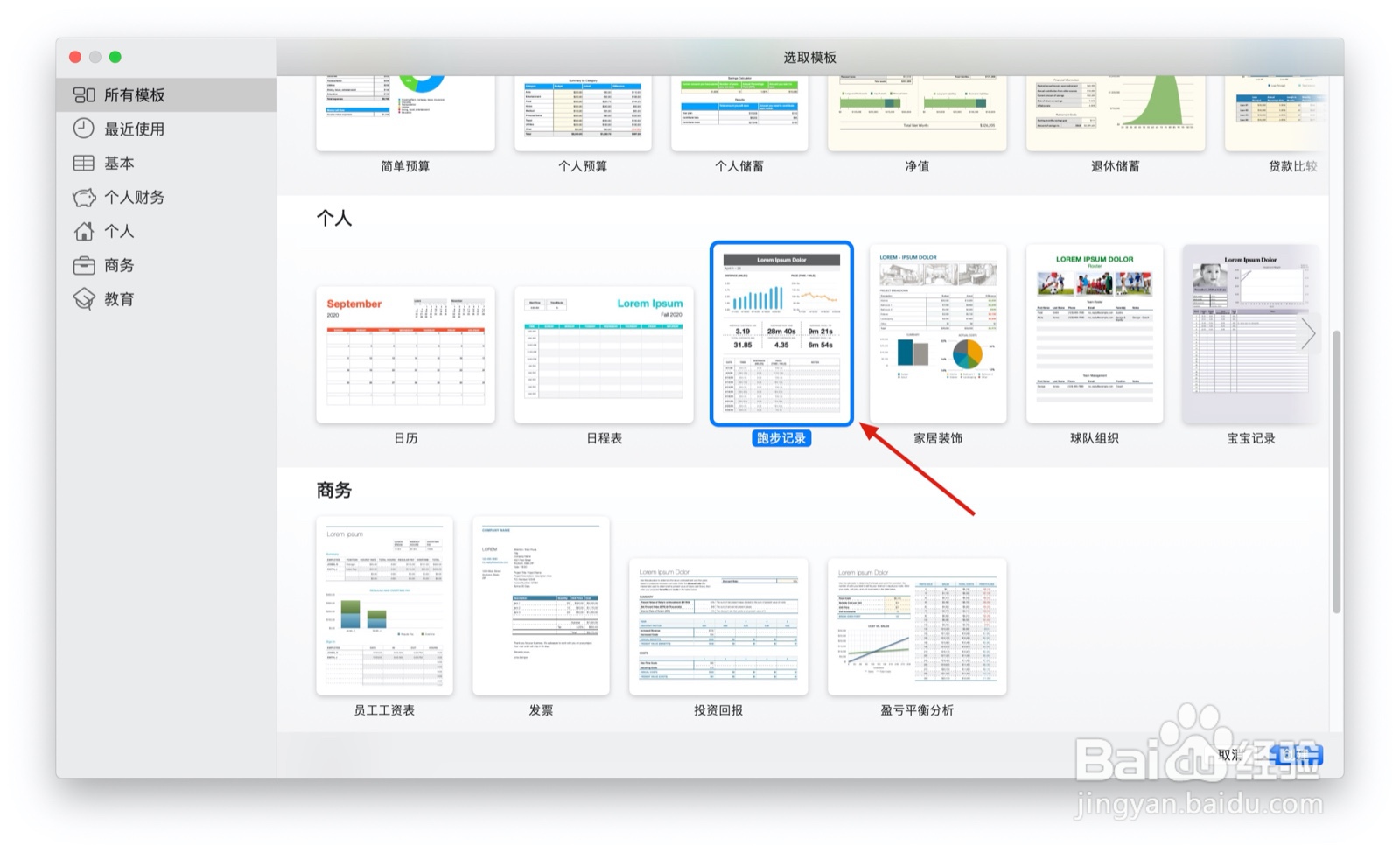Open the 所有模板 sidebar category
Screen dimensions: 1400x852
pyautogui.click(x=166, y=94)
